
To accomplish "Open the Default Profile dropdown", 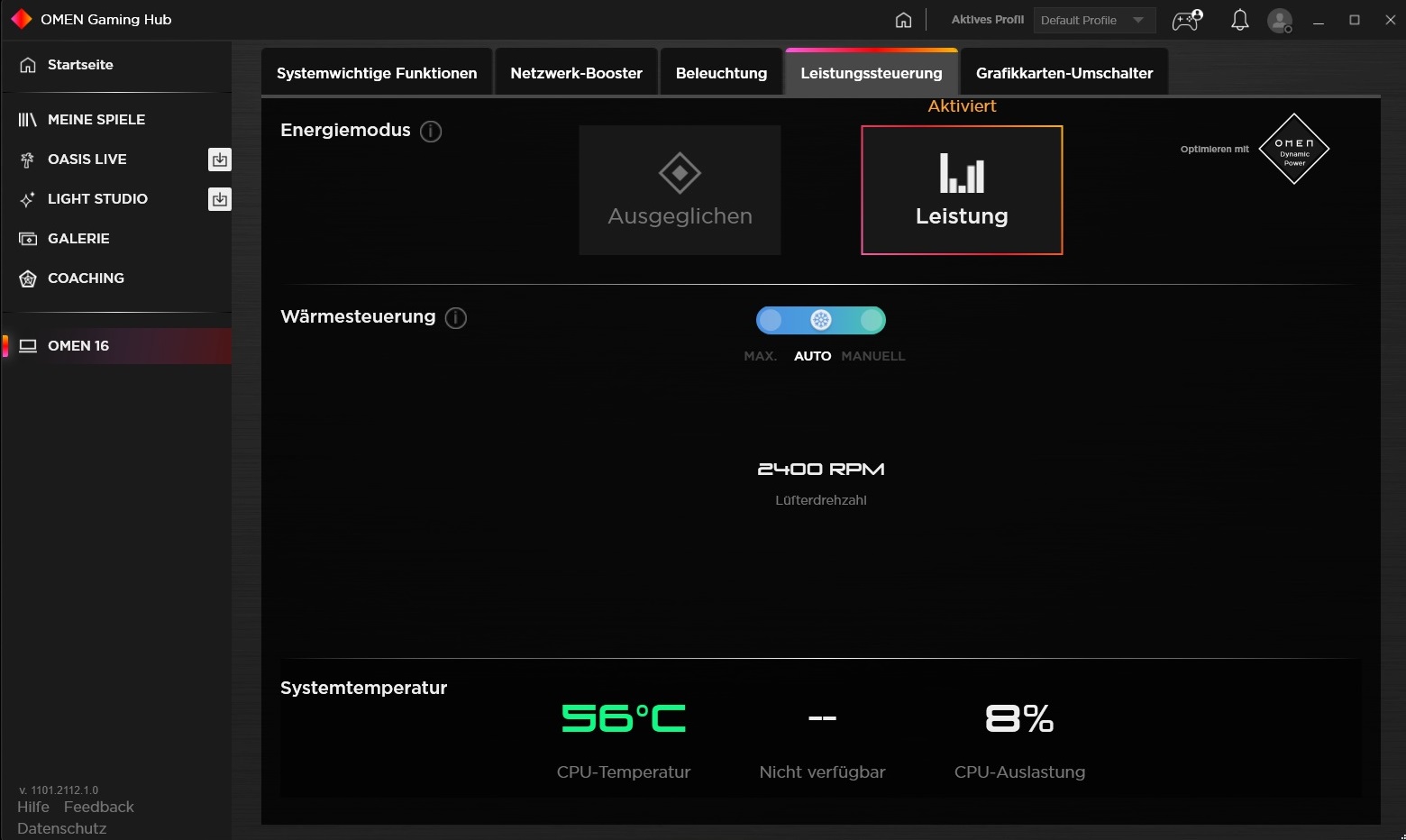I will pyautogui.click(x=1095, y=20).
